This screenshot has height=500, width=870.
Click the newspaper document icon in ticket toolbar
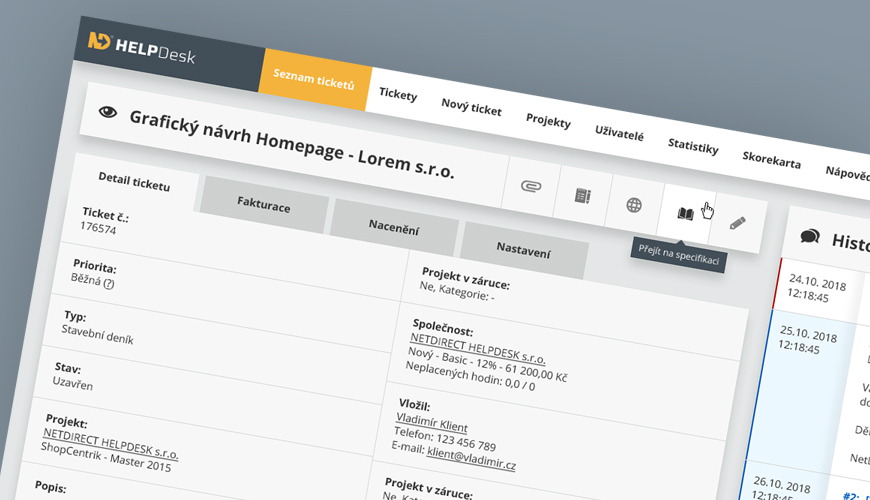pyautogui.click(x=582, y=196)
